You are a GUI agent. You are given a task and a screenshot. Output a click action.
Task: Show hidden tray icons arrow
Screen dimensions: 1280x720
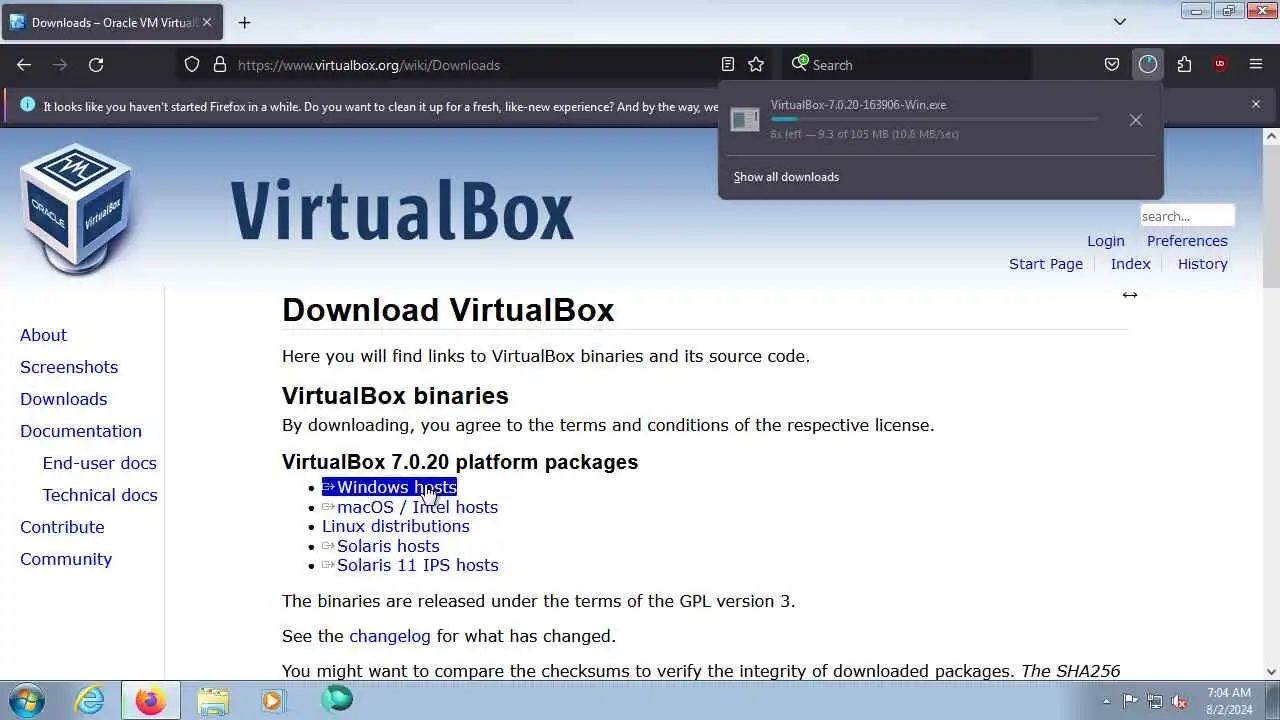[1105, 701]
